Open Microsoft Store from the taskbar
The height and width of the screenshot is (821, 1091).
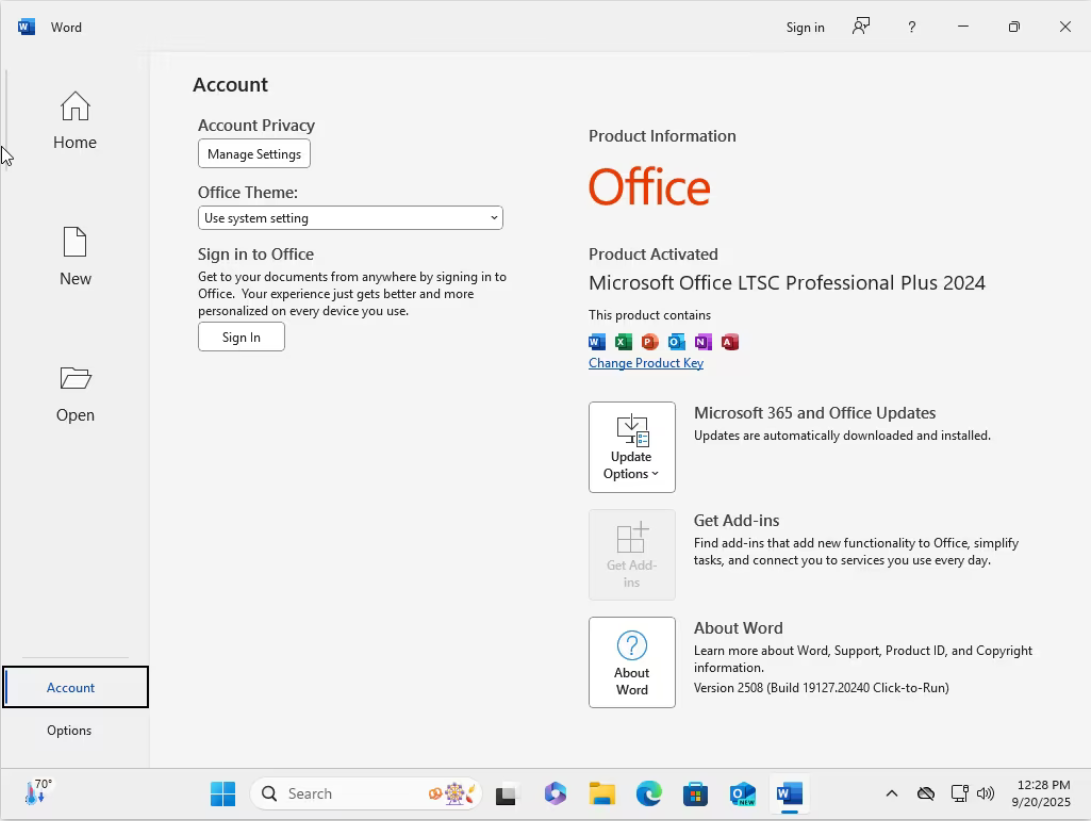coord(695,794)
